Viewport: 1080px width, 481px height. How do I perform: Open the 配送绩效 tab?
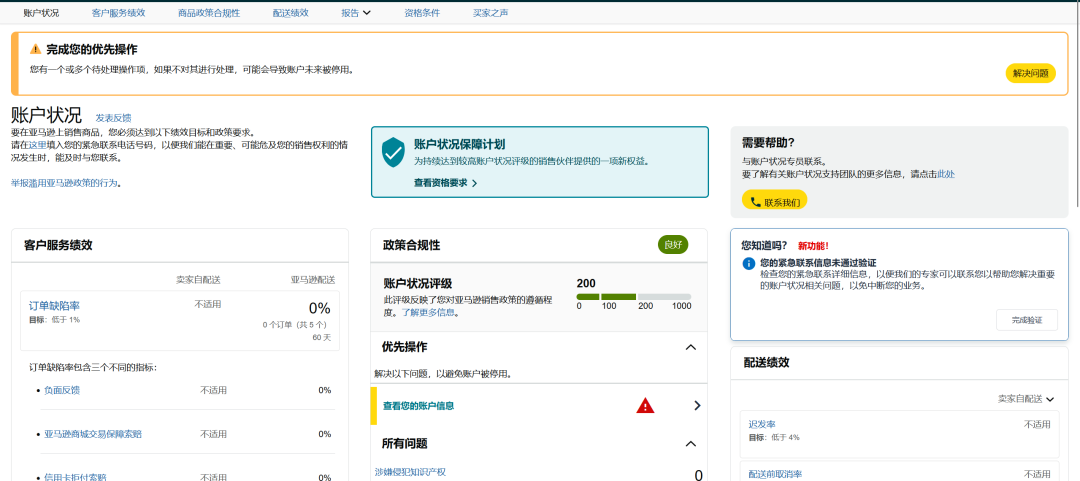[290, 12]
